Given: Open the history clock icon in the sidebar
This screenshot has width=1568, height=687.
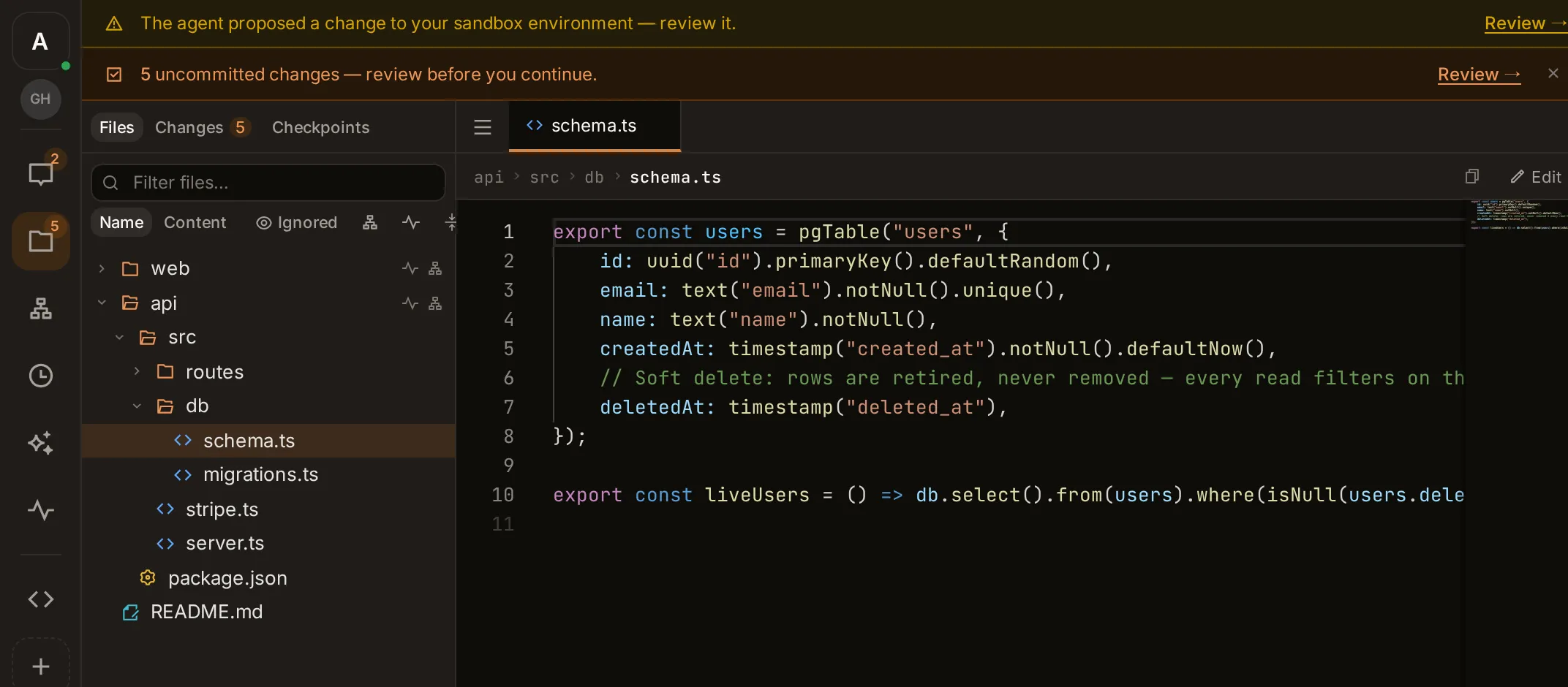Looking at the screenshot, I should tap(40, 376).
